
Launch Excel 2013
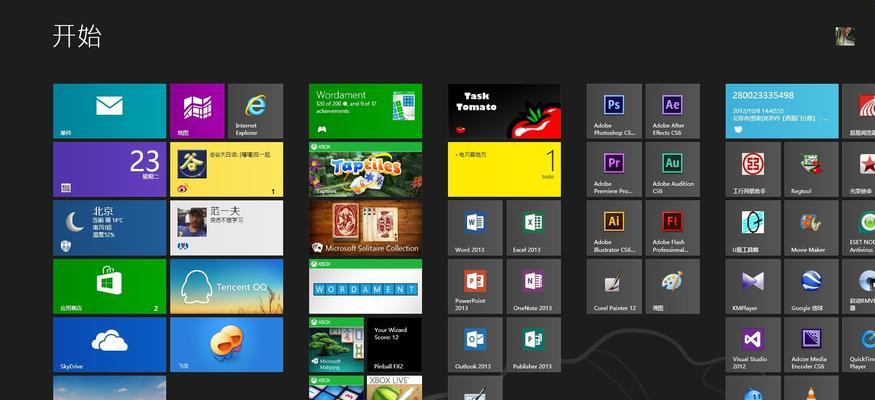pyautogui.click(x=533, y=228)
